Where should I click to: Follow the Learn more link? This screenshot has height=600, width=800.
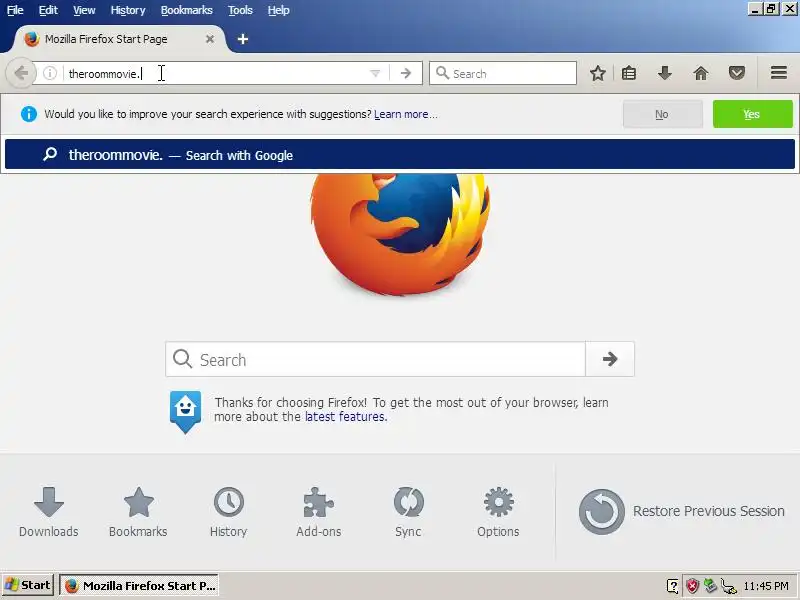pos(405,114)
